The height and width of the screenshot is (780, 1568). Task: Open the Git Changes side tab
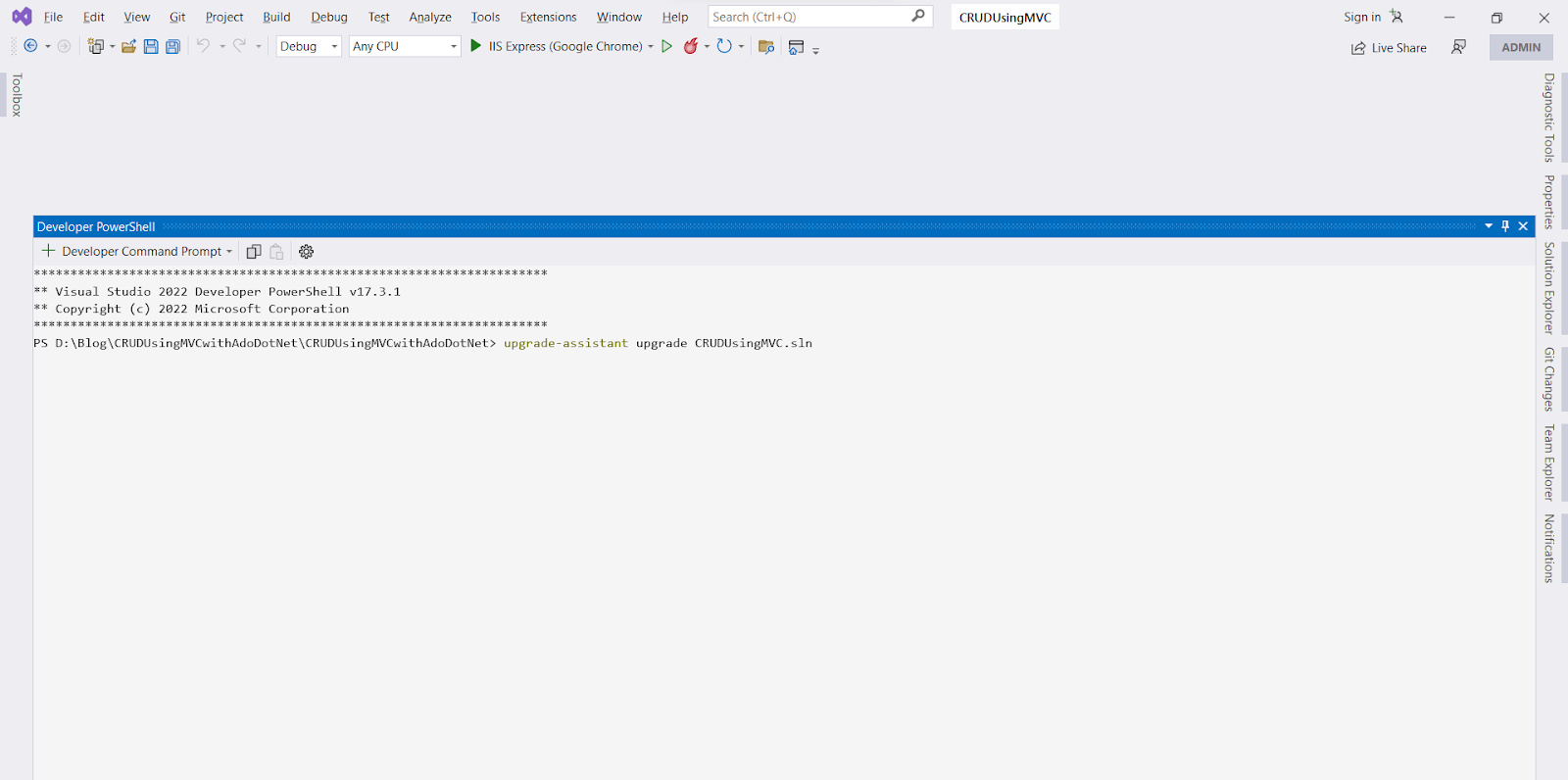[x=1549, y=379]
